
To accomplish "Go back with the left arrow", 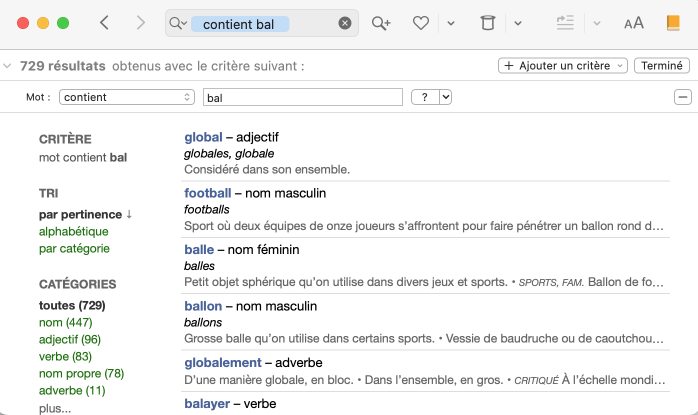I will 105,23.
